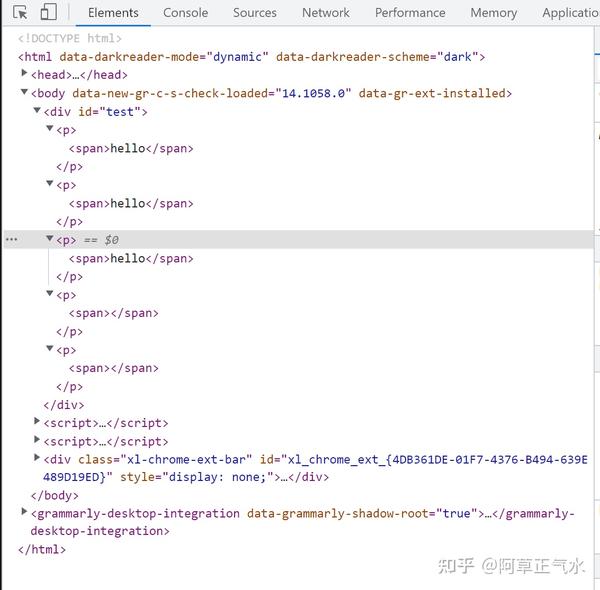
Task: Click the "dark" scheme attribute value
Action: [458, 57]
